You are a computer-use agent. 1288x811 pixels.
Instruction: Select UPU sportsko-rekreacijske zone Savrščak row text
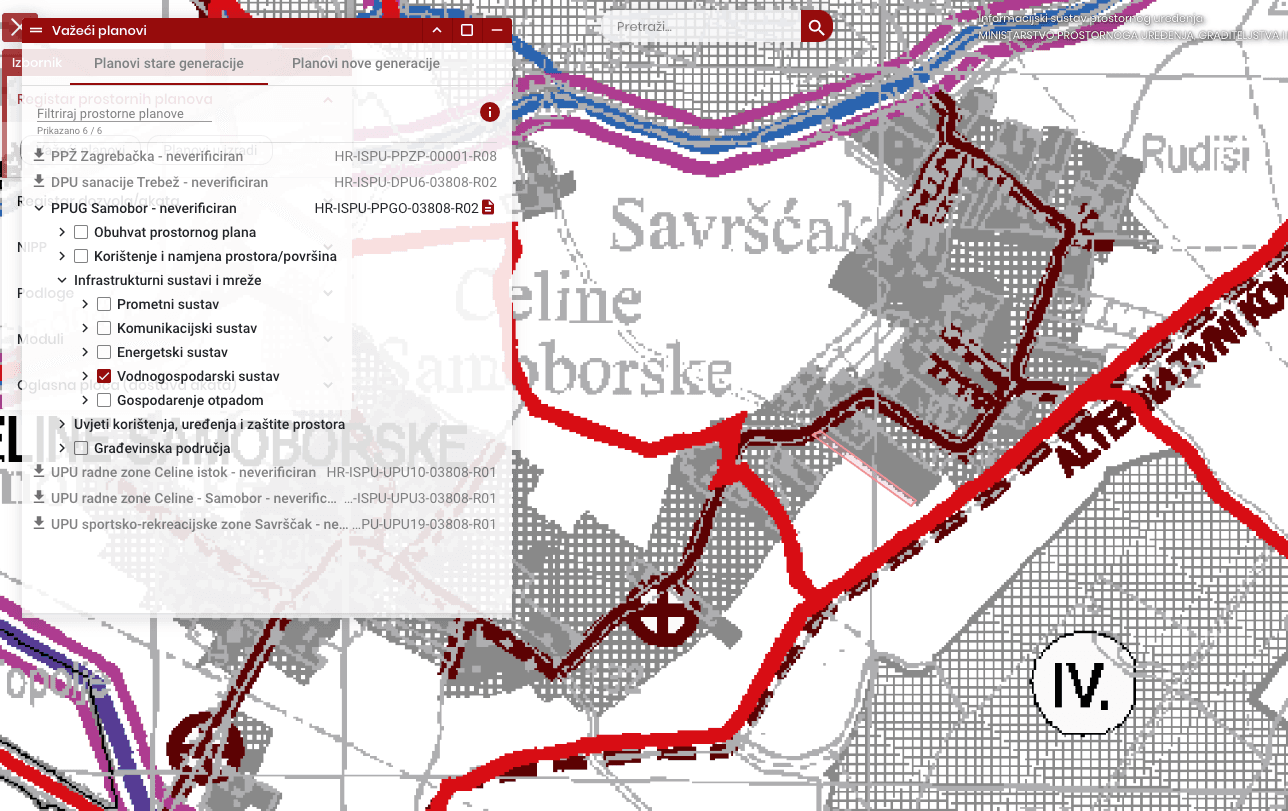(200, 524)
